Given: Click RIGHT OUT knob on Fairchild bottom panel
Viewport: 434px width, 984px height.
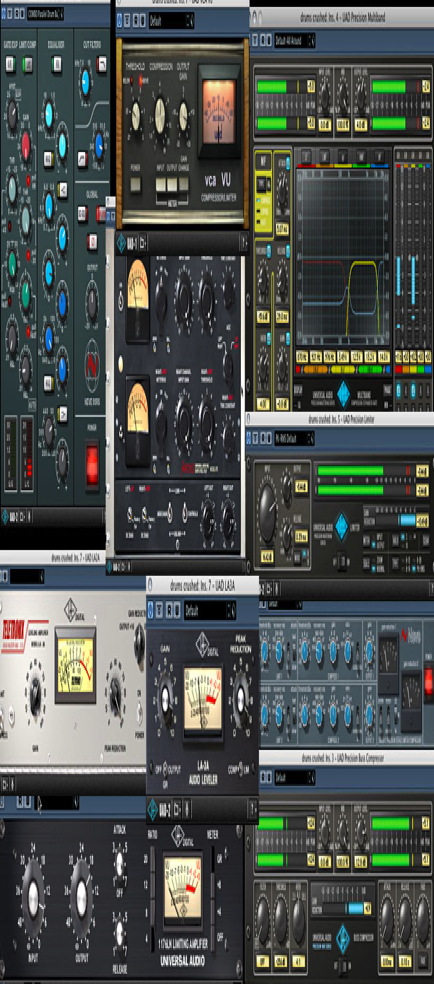Looking at the screenshot, I should (x=229, y=521).
